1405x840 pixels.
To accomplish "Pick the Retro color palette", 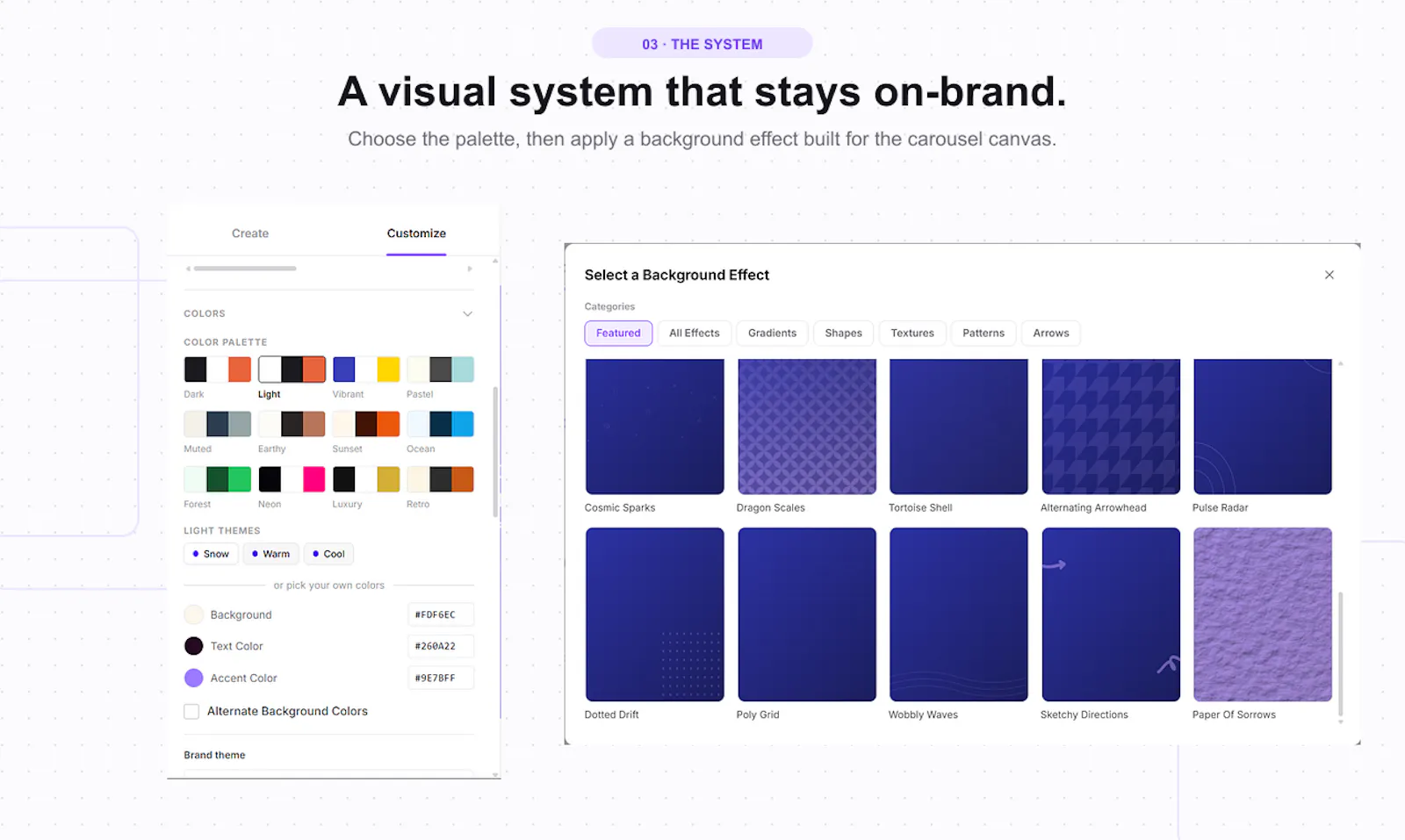I will coord(440,479).
